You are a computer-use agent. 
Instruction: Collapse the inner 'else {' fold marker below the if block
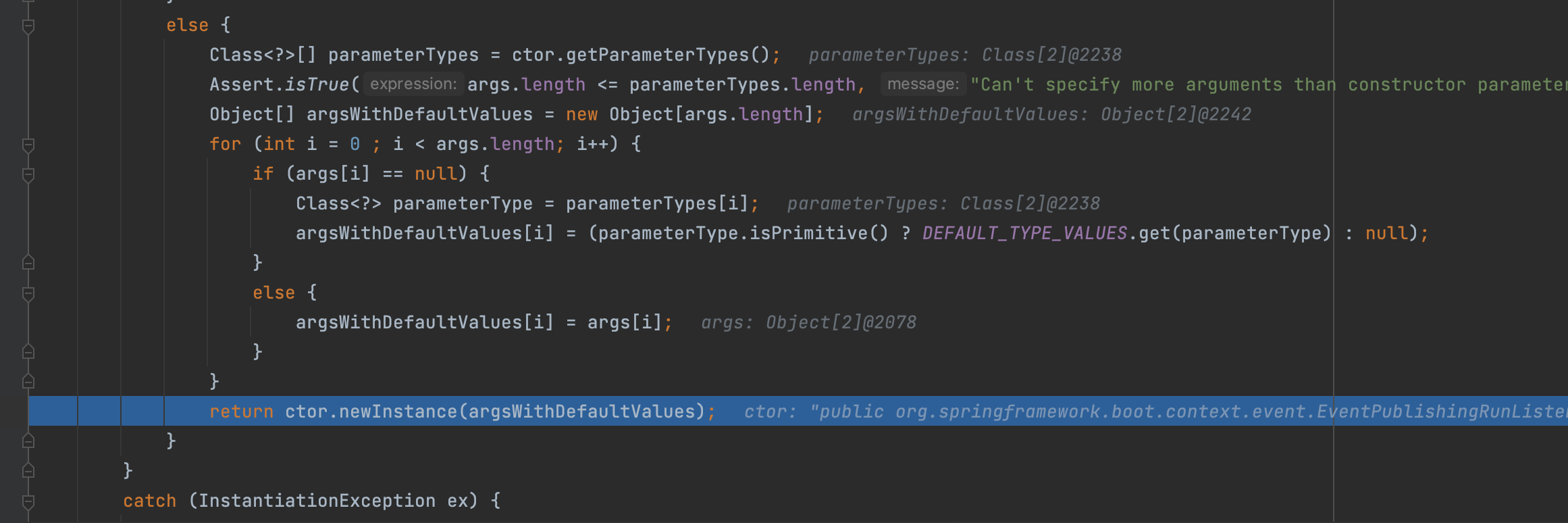[28, 294]
